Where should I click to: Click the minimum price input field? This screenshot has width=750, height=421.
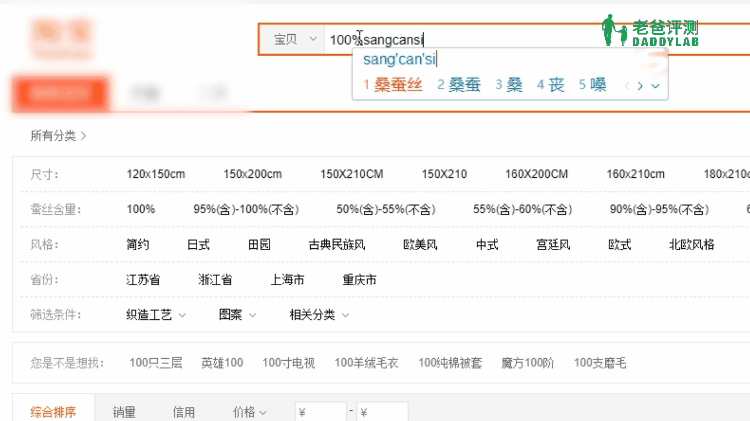(x=320, y=411)
